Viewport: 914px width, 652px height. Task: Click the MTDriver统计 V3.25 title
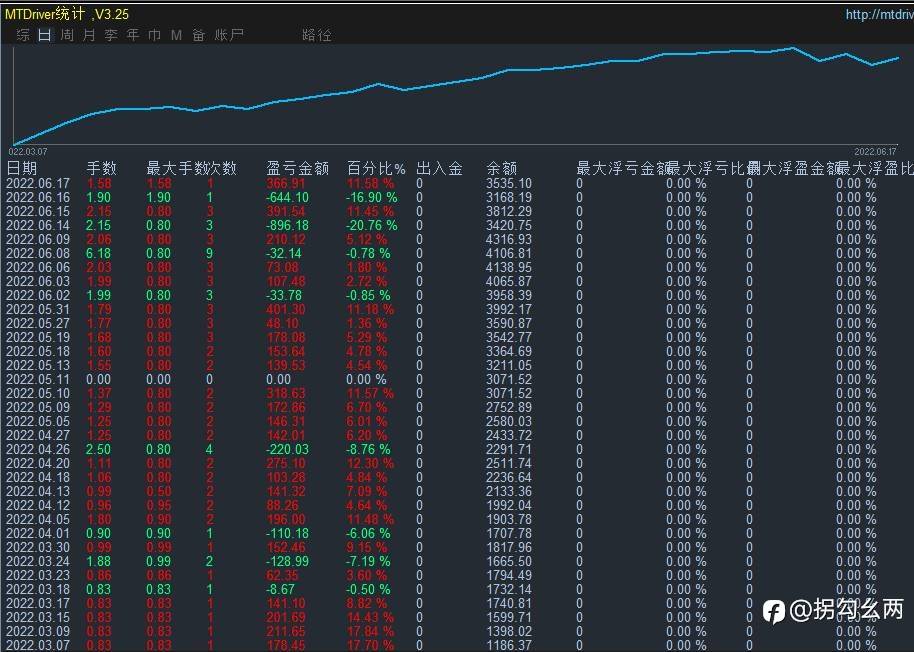pos(67,14)
